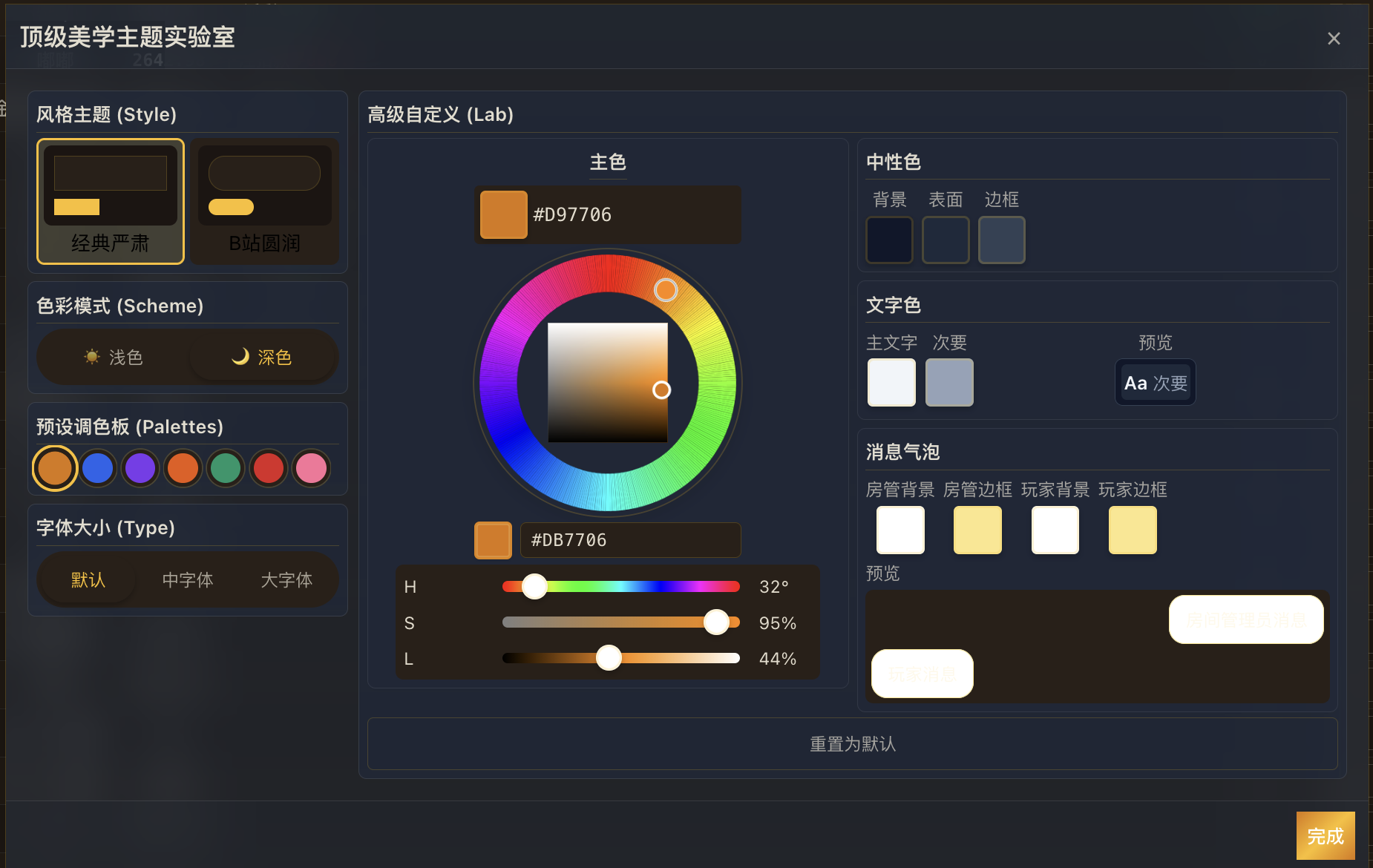Viewport: 1373px width, 868px height.
Task: Pick the red preset palette
Action: (x=268, y=468)
